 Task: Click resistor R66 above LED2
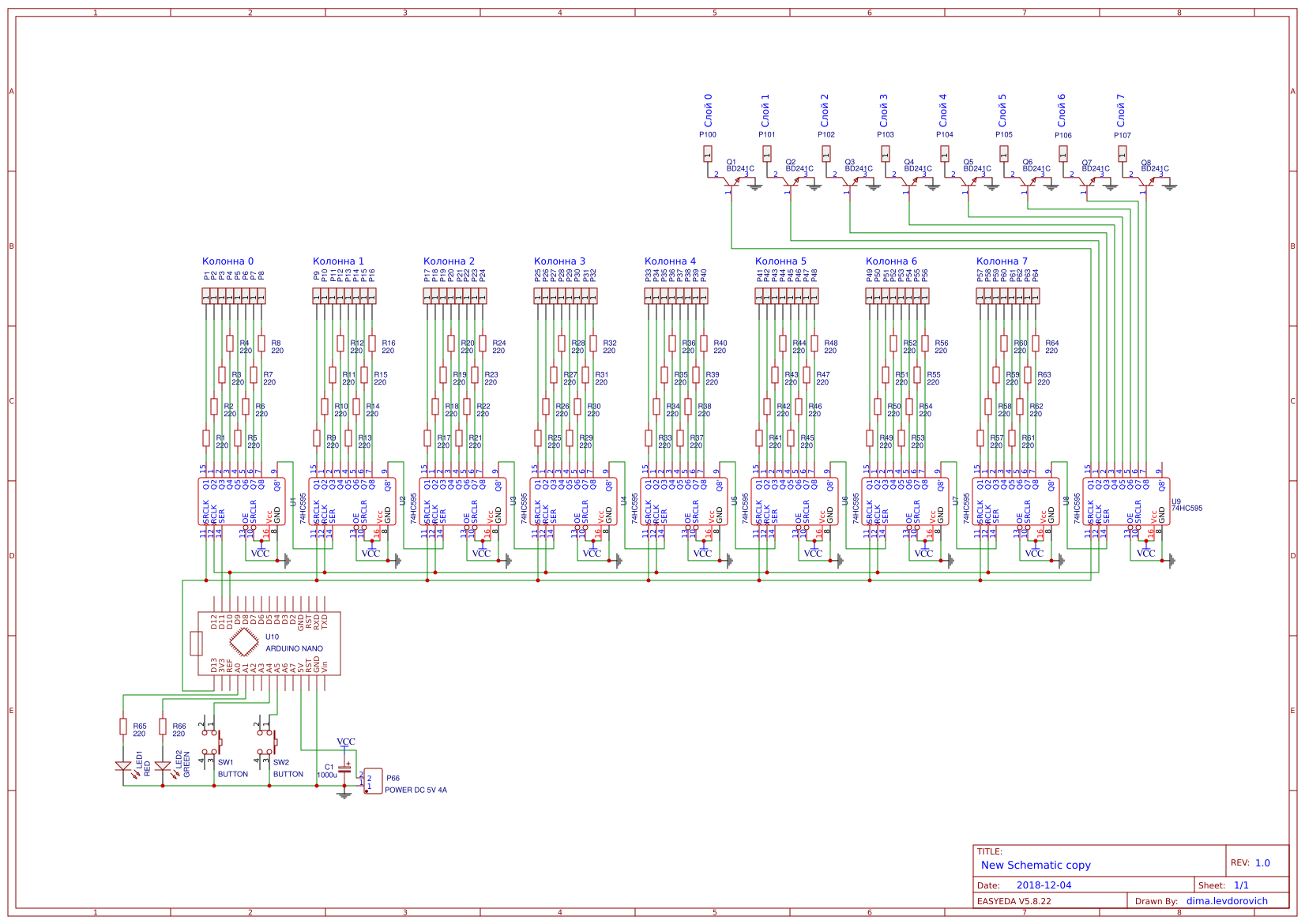click(163, 727)
